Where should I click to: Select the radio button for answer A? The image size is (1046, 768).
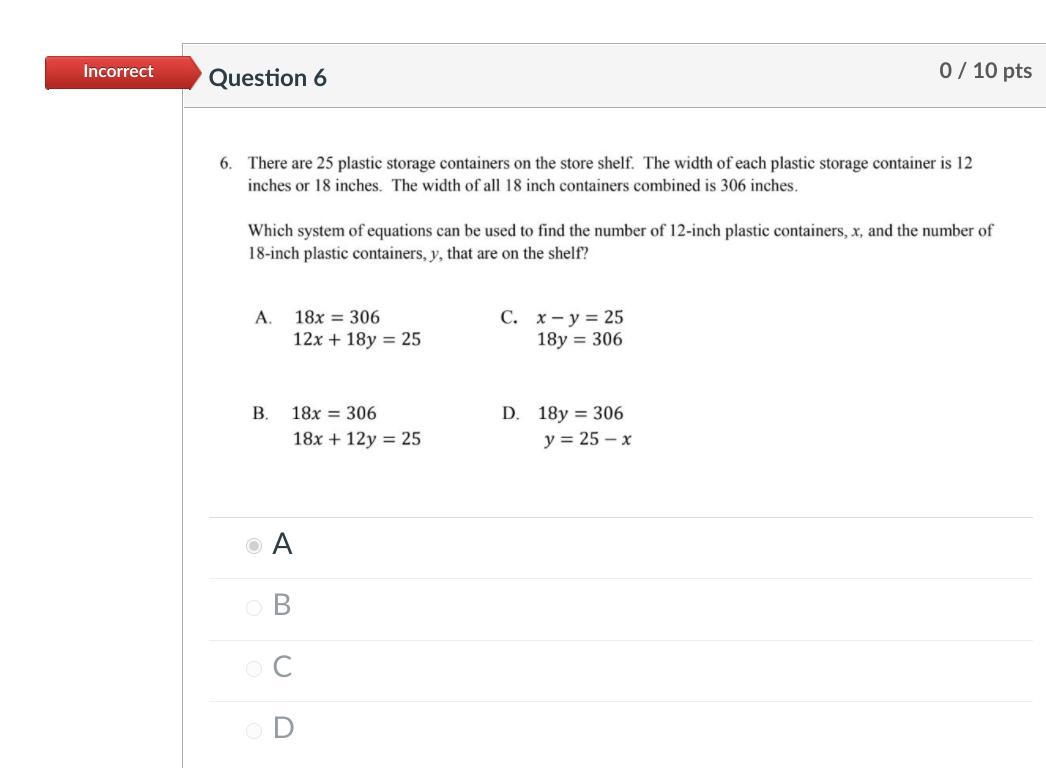point(254,545)
